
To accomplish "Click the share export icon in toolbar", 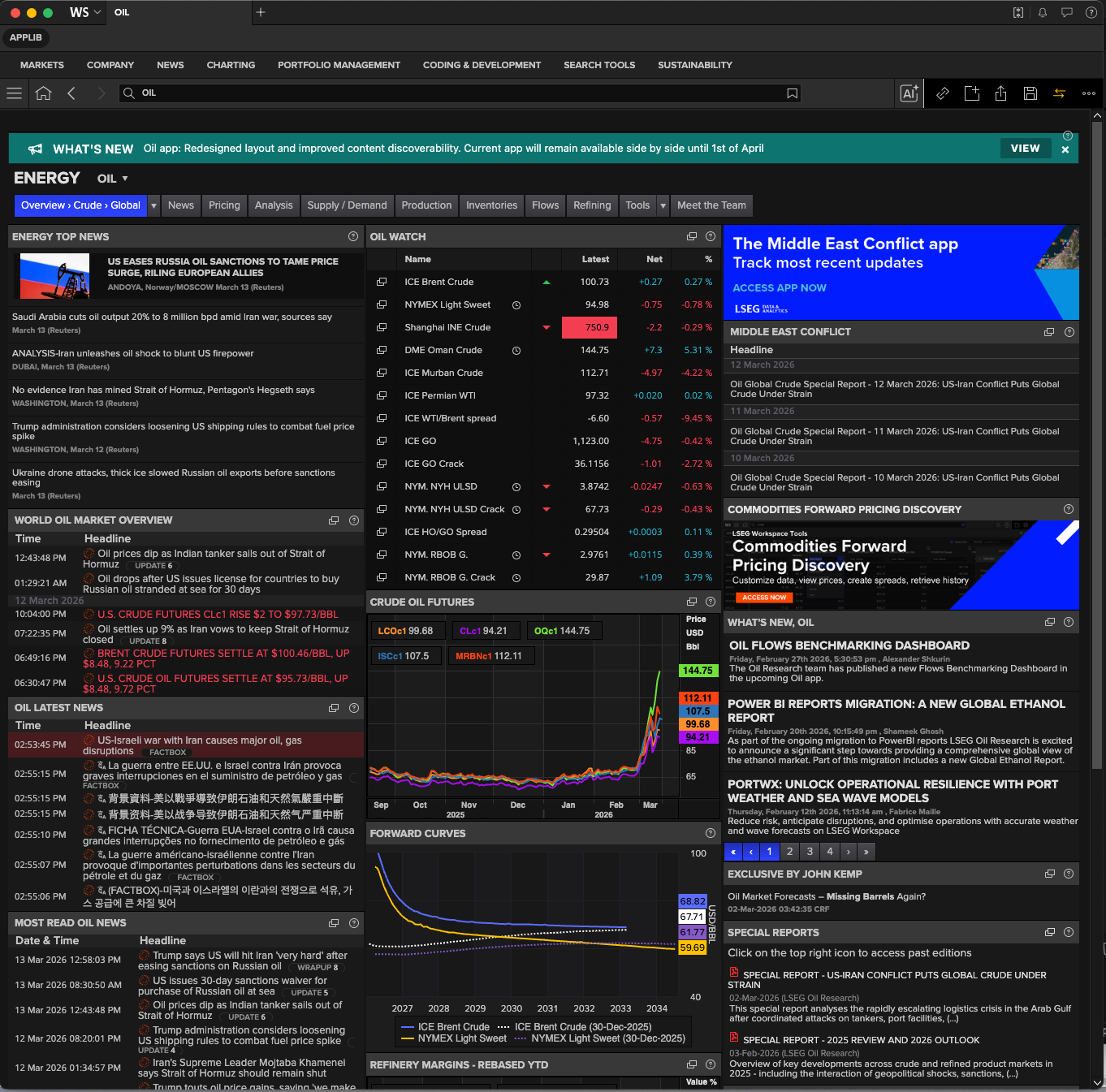I will pyautogui.click(x=1000, y=93).
